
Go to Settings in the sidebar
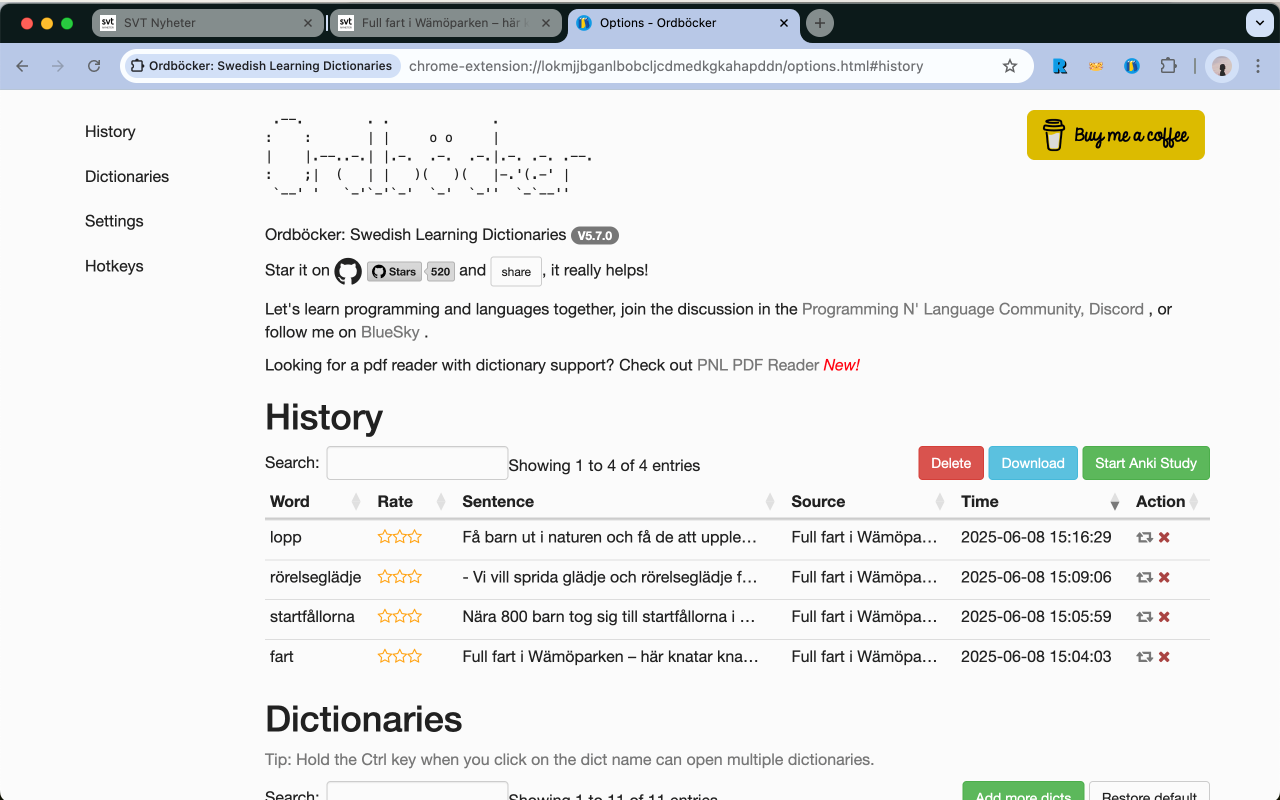tap(114, 222)
